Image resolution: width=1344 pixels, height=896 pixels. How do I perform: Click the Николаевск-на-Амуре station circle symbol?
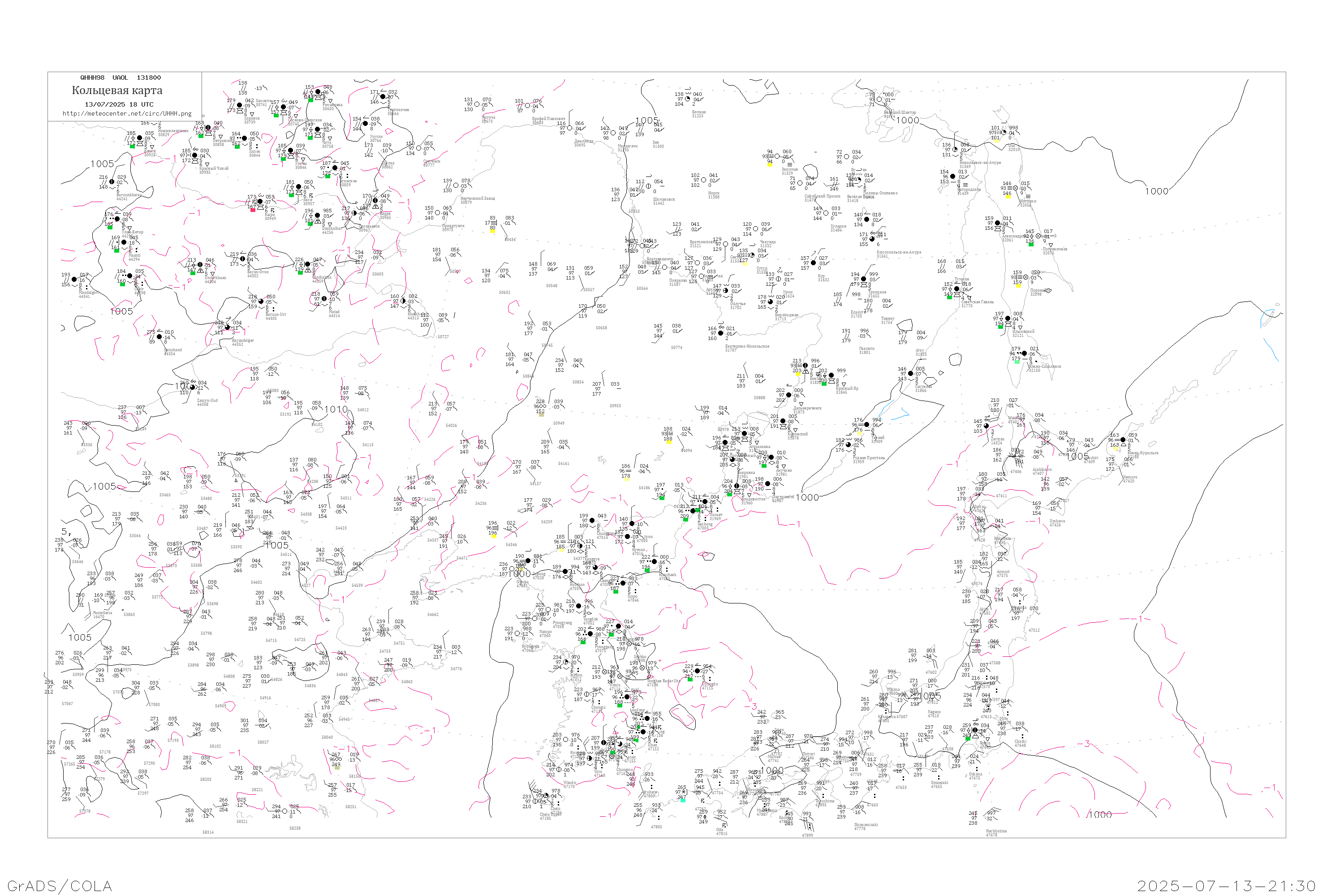[x=956, y=150]
